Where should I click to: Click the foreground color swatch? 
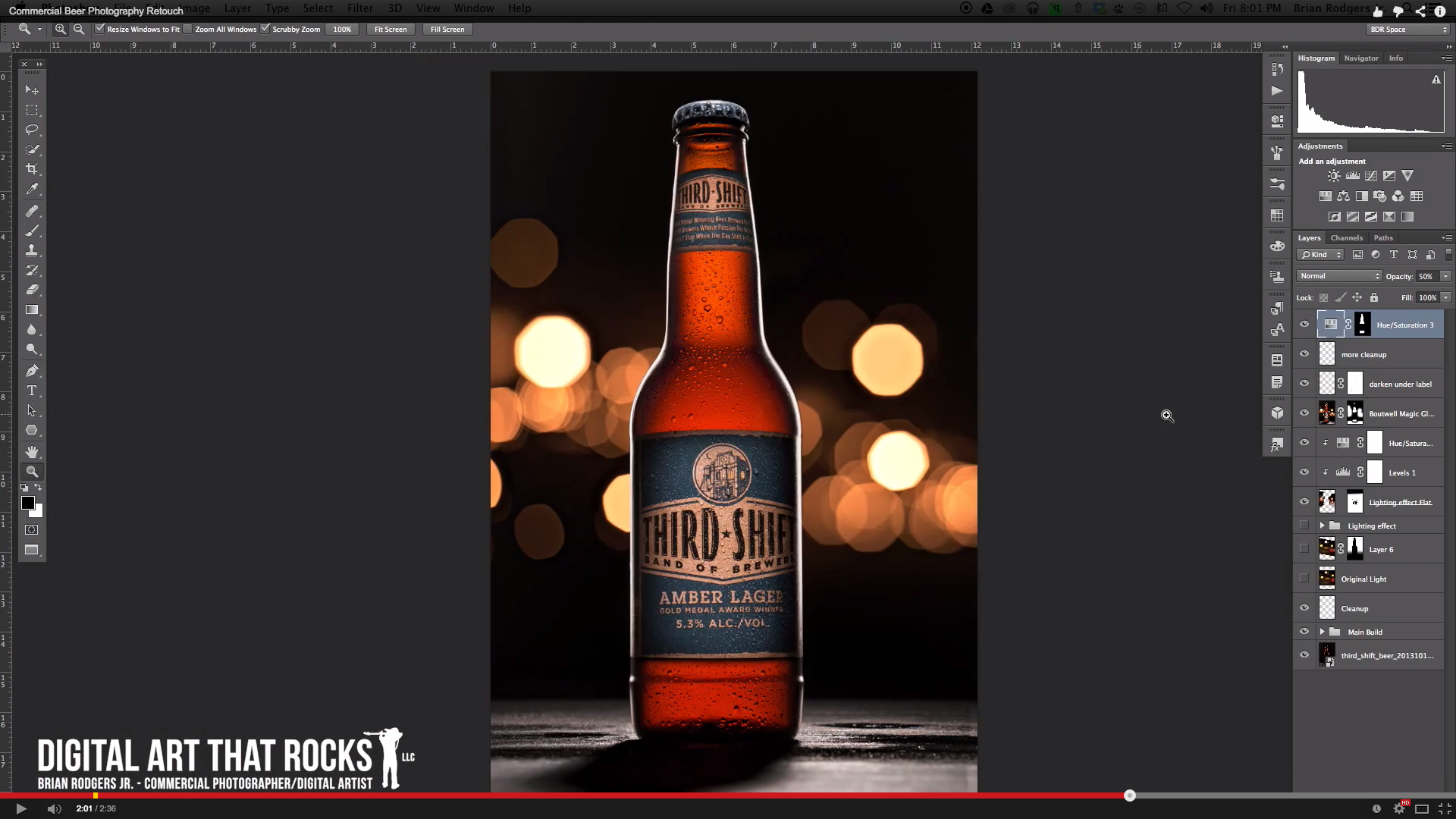[x=28, y=503]
